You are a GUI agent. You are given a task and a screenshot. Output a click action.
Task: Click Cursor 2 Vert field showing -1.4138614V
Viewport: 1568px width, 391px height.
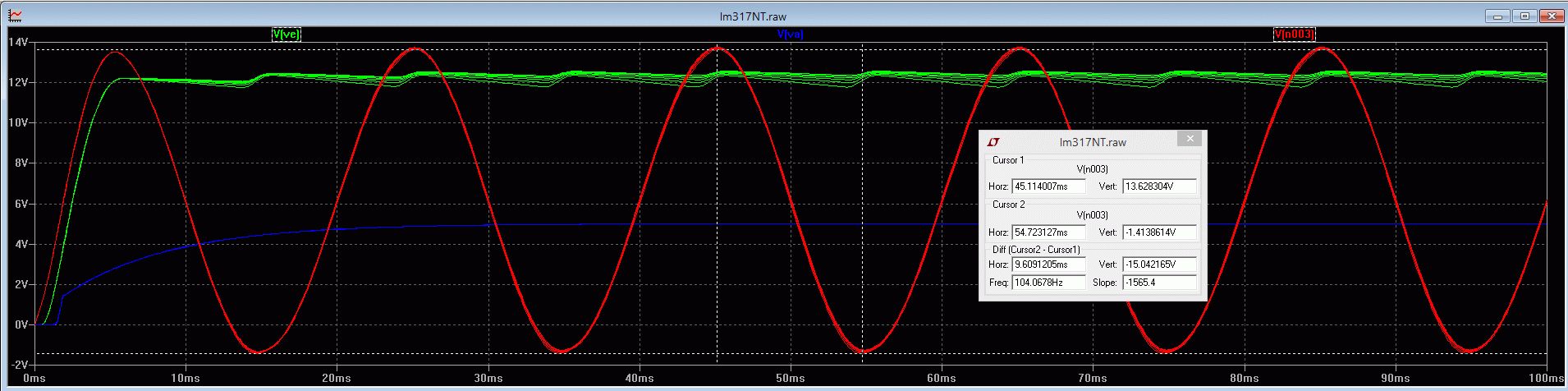[x=1158, y=232]
